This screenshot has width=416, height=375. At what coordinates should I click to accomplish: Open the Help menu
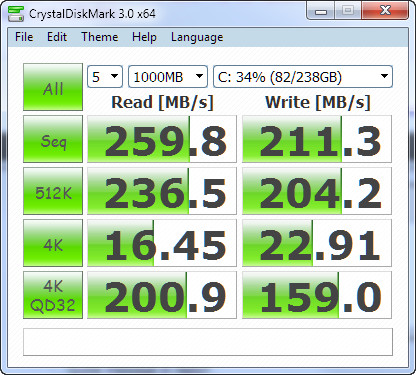144,37
